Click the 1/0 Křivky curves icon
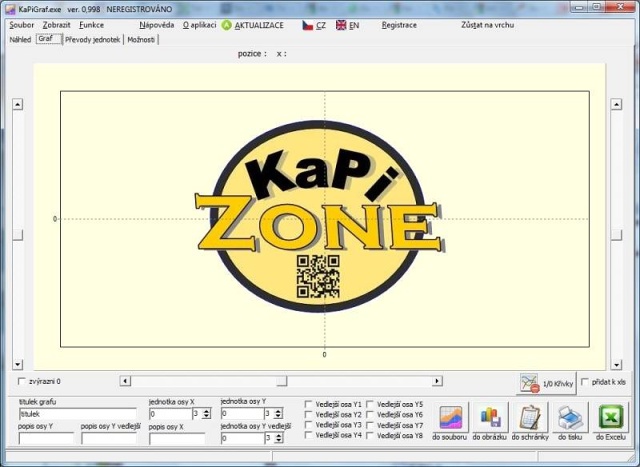Image resolution: width=640 pixels, height=467 pixels. [529, 383]
